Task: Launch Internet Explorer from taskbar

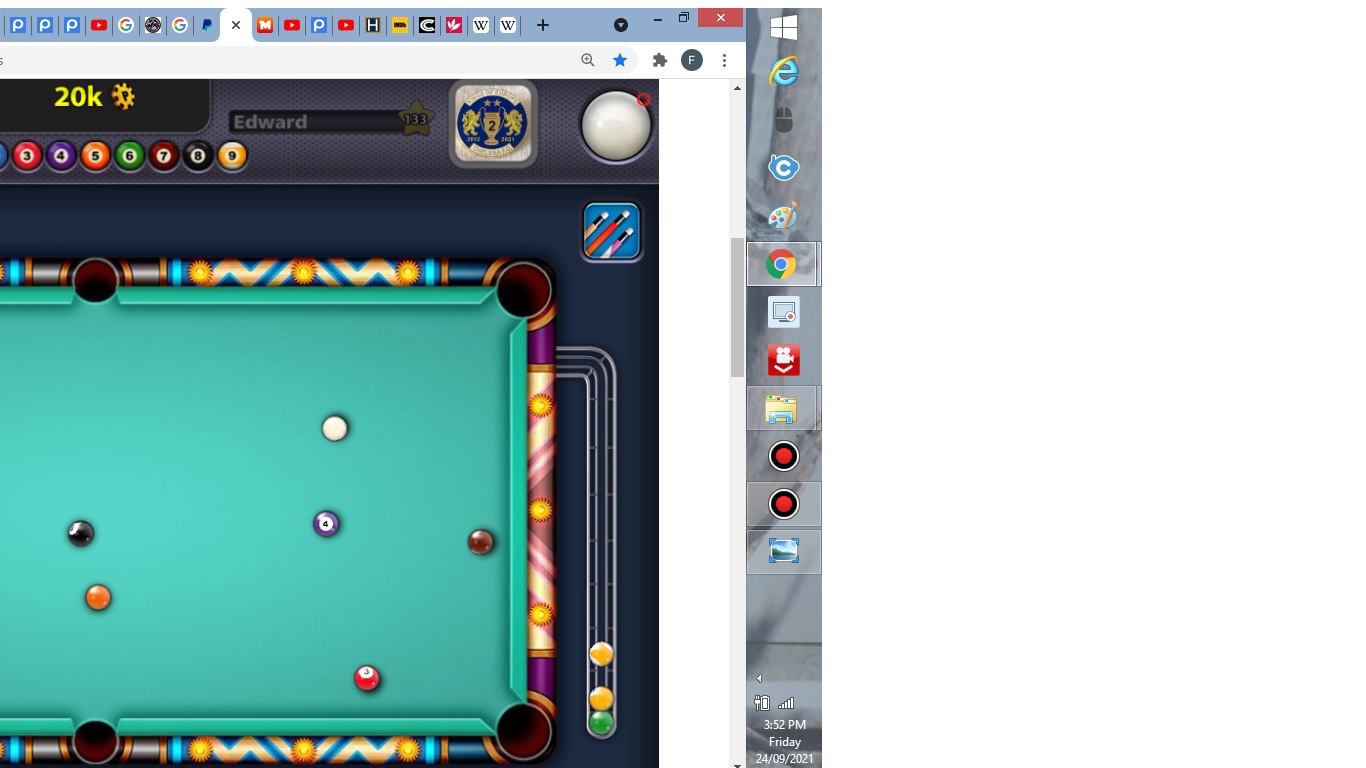Action: click(x=784, y=71)
